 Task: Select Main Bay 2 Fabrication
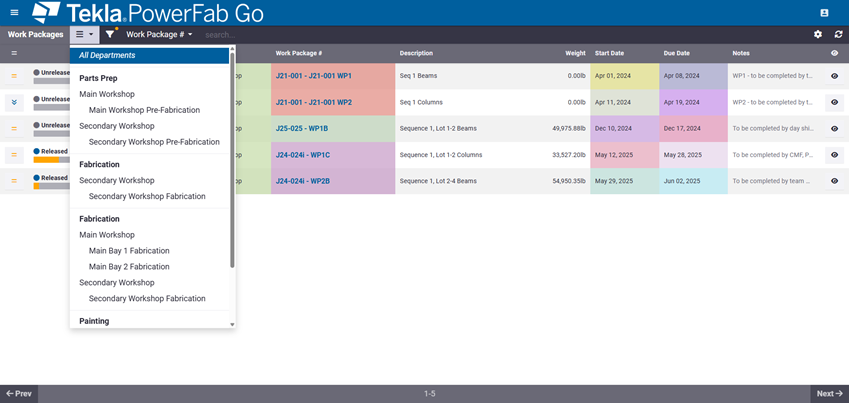click(x=129, y=266)
